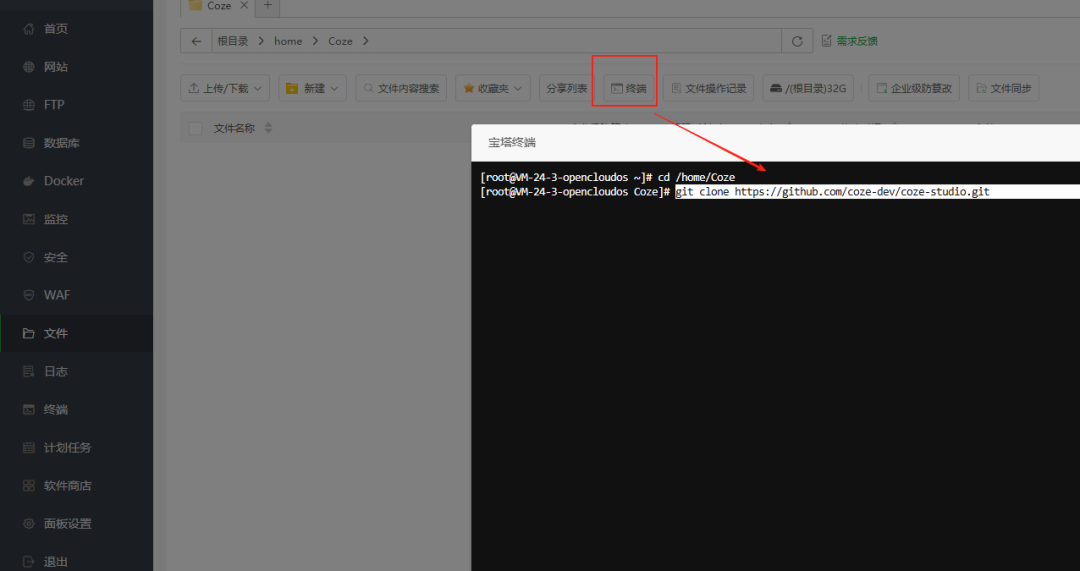The height and width of the screenshot is (571, 1080).
Task: Click the globe icon next to 网站
Action: (x=28, y=67)
